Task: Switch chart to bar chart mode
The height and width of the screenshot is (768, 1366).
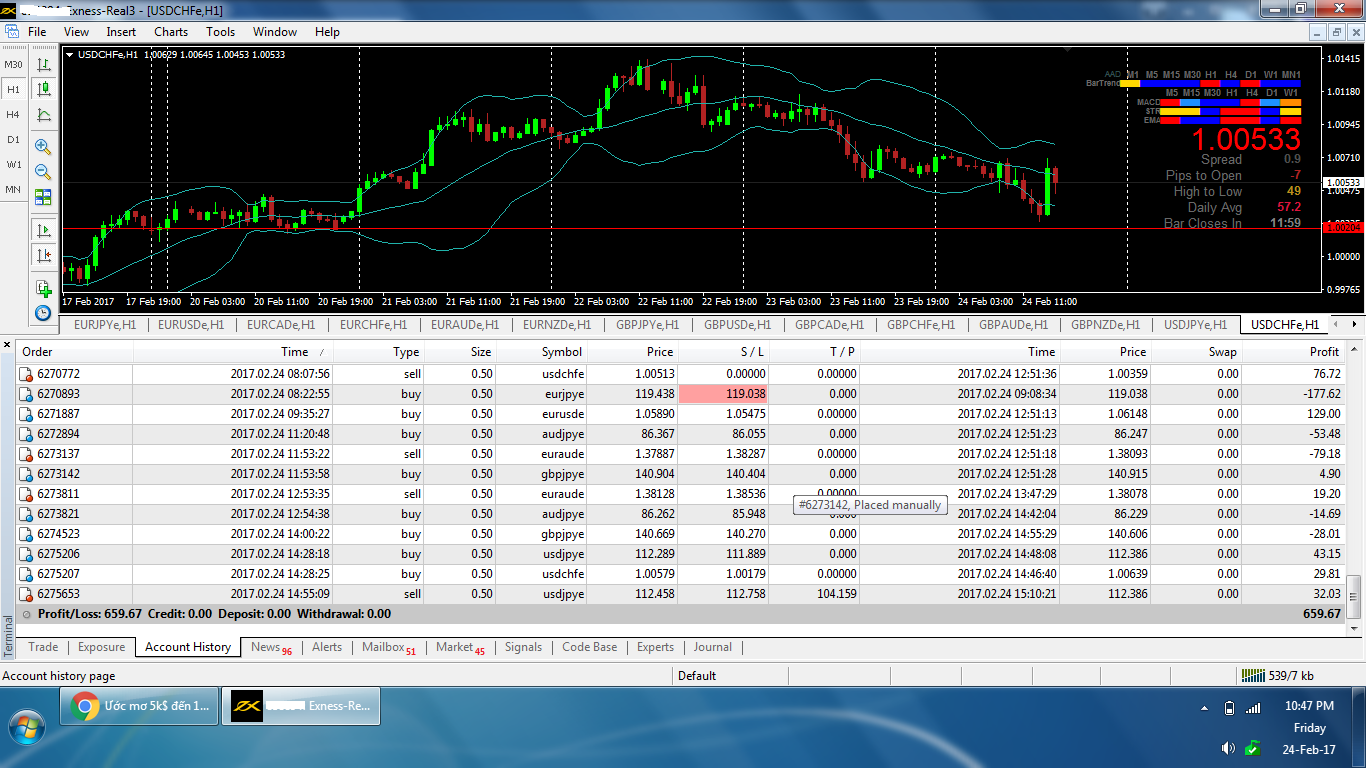Action: [x=43, y=64]
